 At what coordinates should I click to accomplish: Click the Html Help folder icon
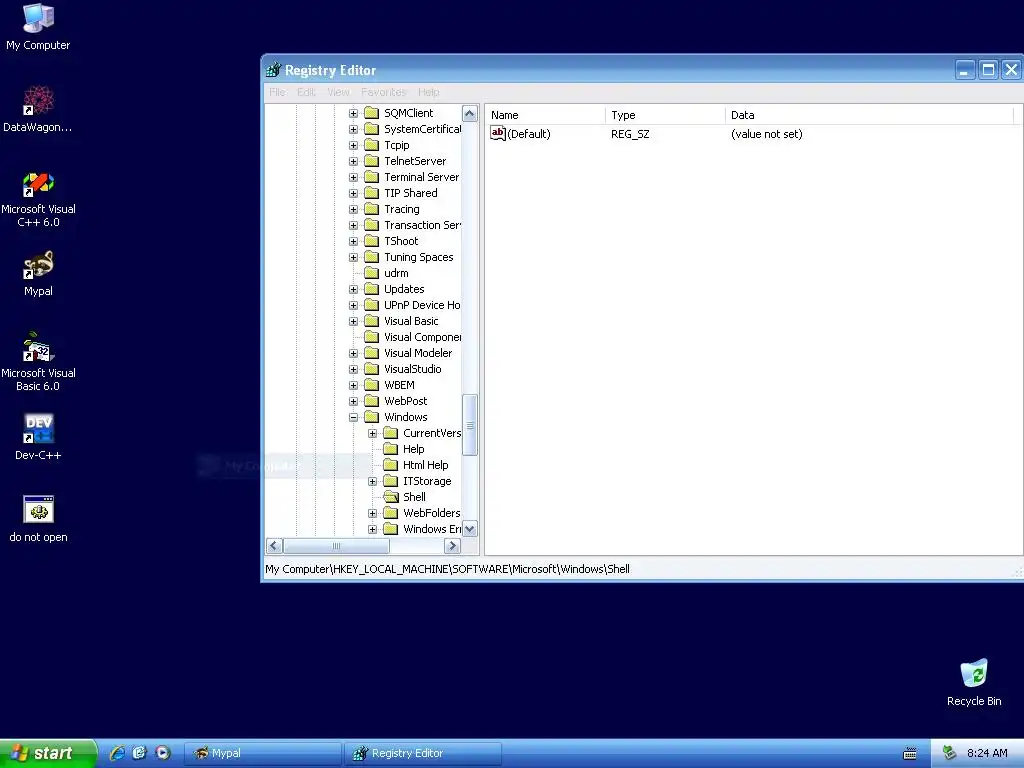[x=391, y=465]
